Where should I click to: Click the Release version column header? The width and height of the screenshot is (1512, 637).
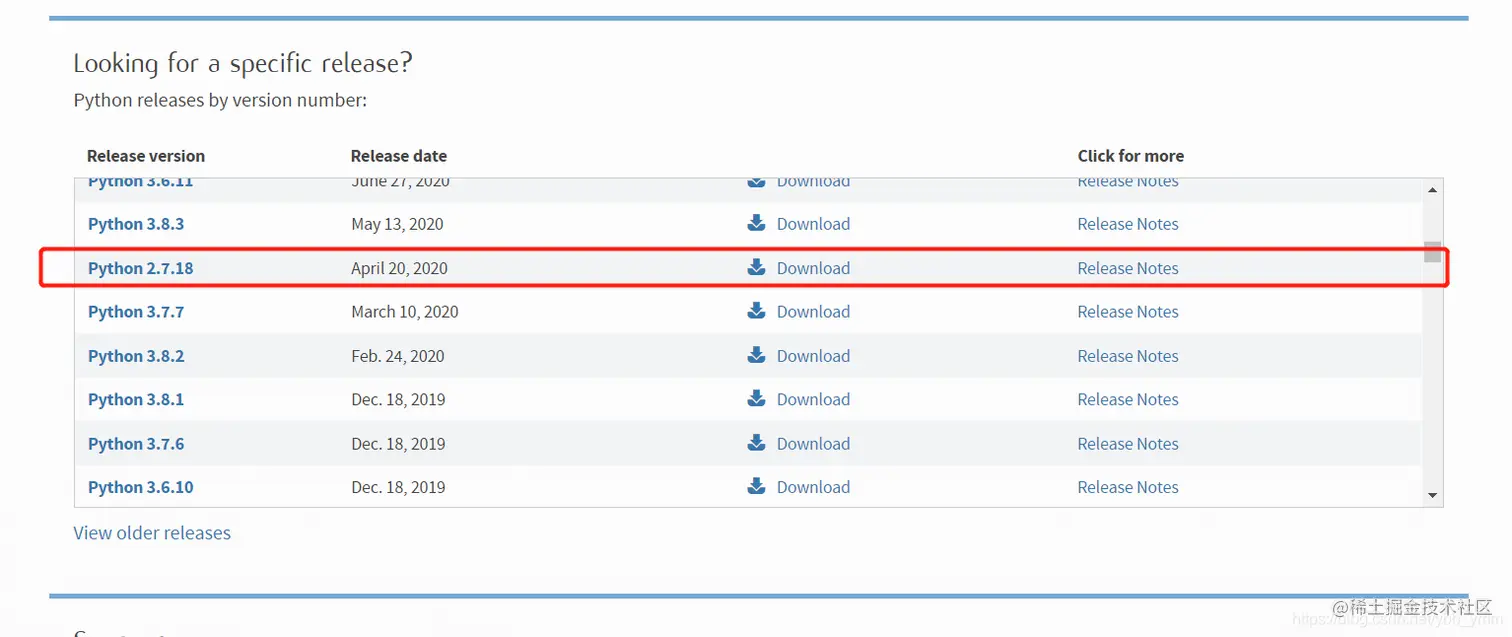(x=146, y=156)
